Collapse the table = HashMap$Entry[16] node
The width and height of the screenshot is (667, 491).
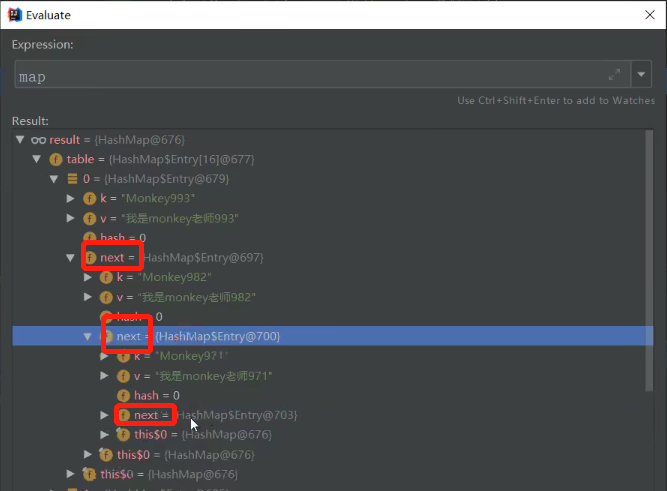coord(37,159)
